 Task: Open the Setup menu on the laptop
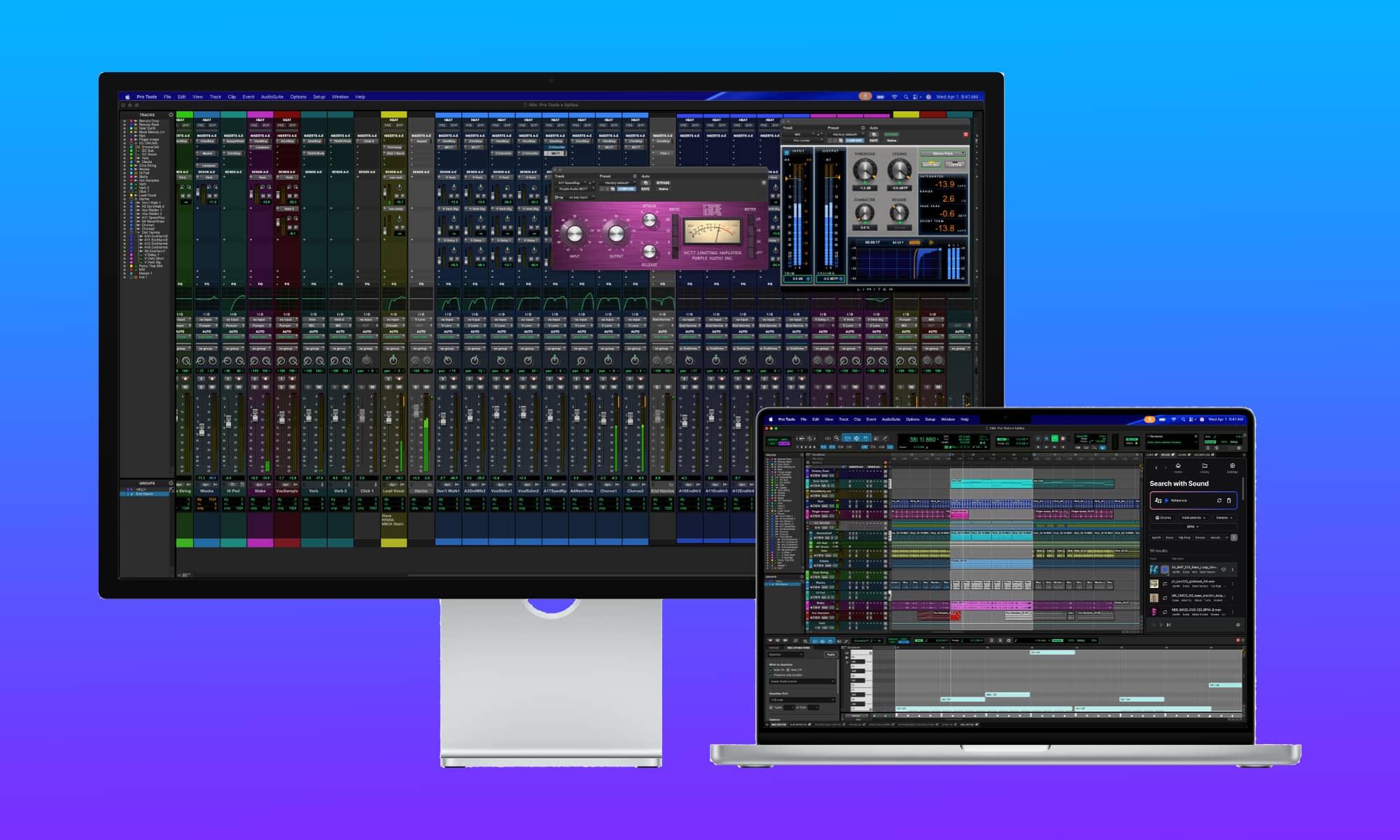[x=930, y=419]
